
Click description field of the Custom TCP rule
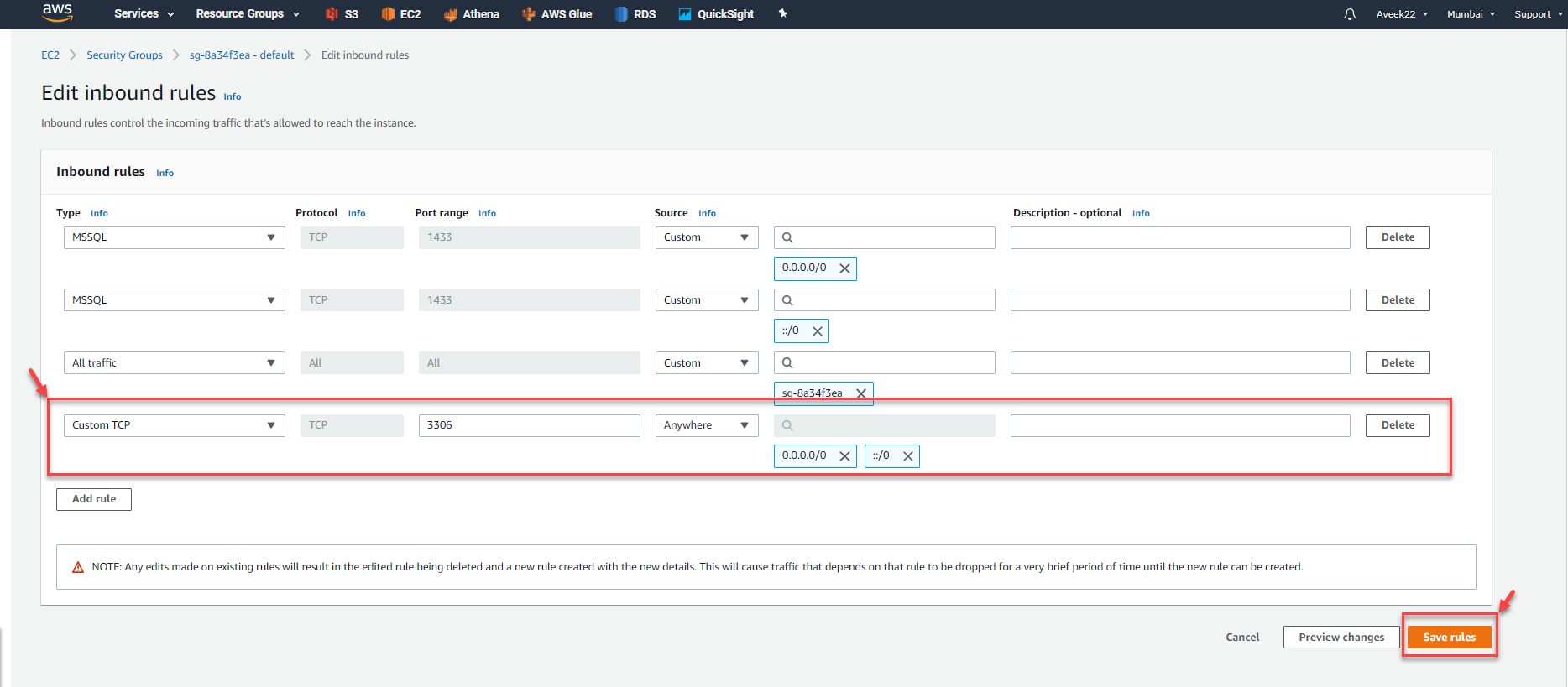[1180, 425]
